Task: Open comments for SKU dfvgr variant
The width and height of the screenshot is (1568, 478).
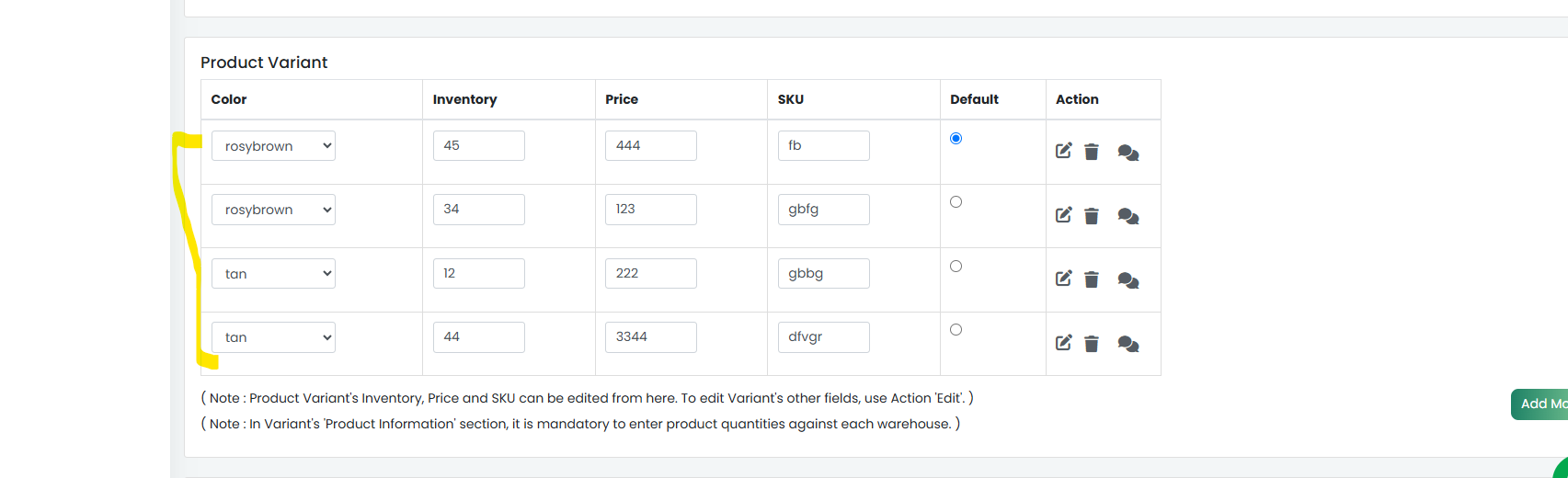Action: pos(1128,345)
